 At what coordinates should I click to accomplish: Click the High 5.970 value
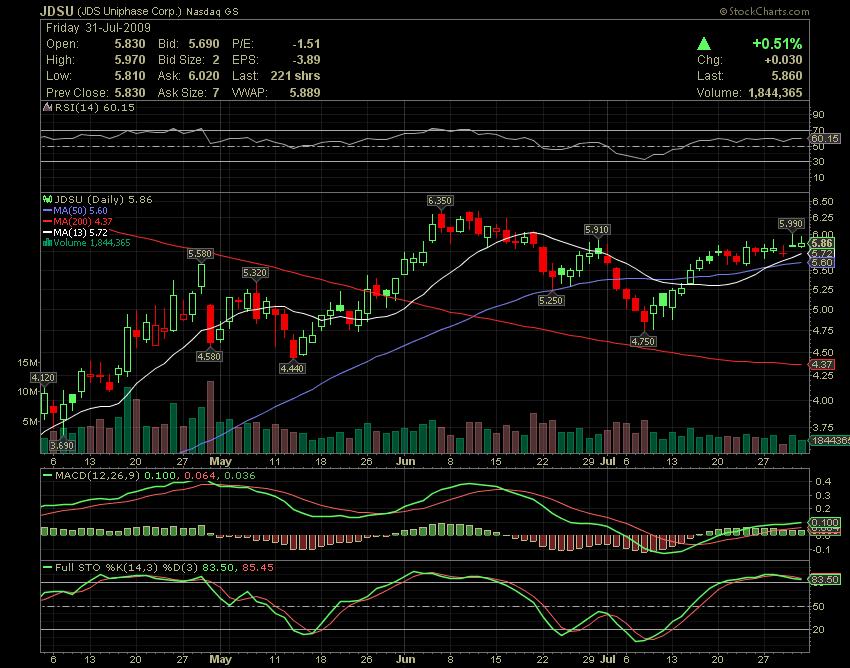(130, 60)
